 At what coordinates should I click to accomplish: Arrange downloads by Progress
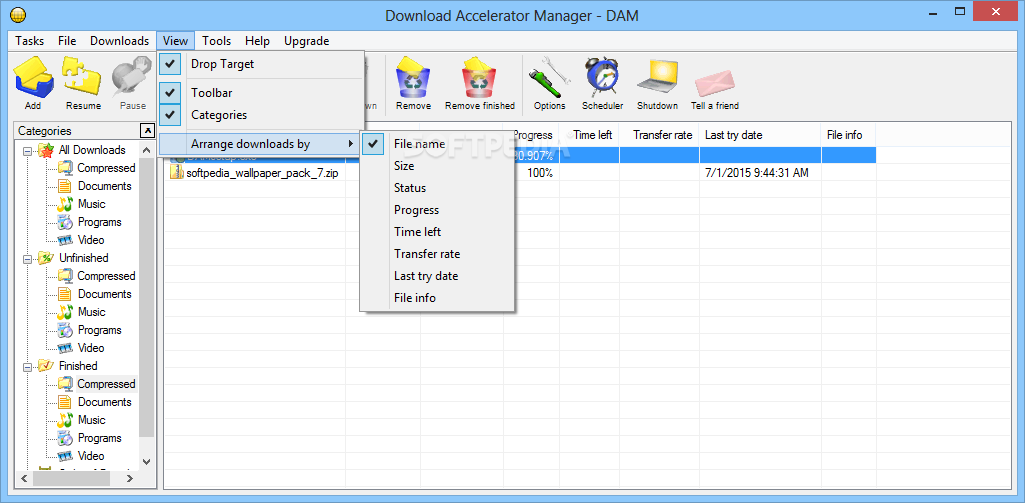coord(437,210)
